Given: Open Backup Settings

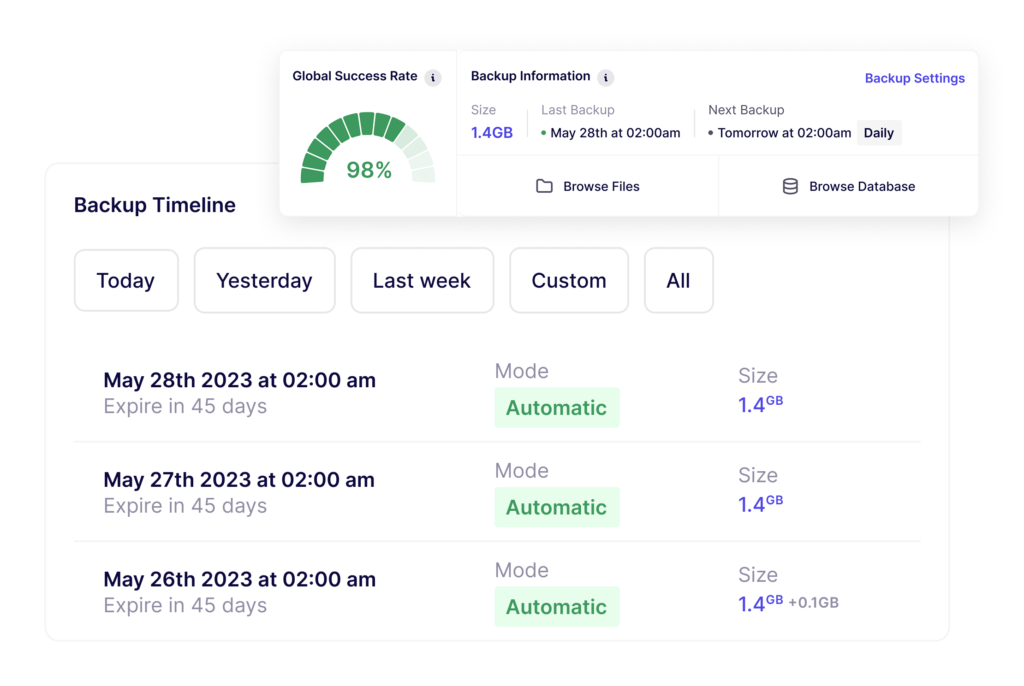Looking at the screenshot, I should [914, 78].
